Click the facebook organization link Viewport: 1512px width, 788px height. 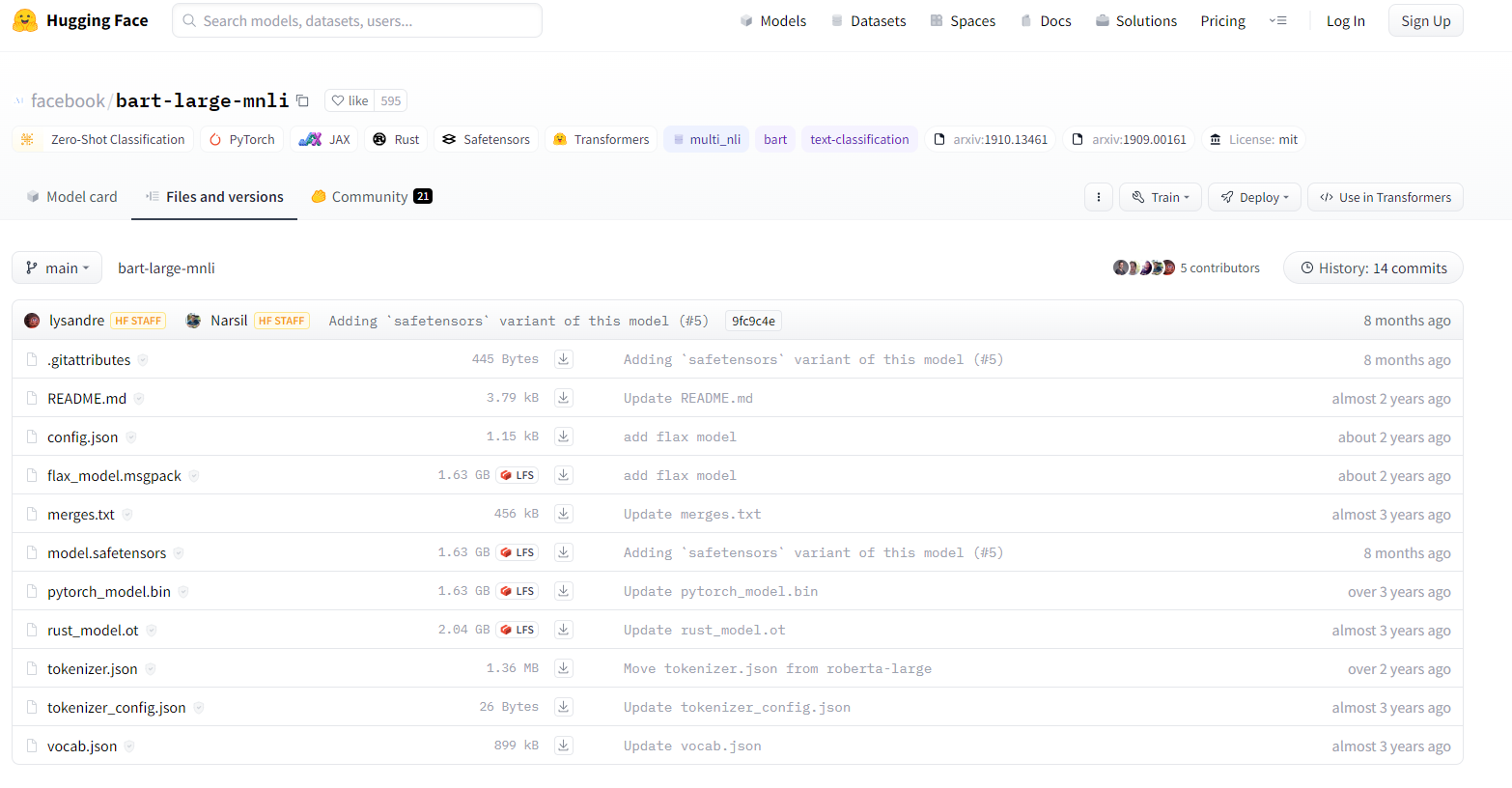[x=68, y=100]
